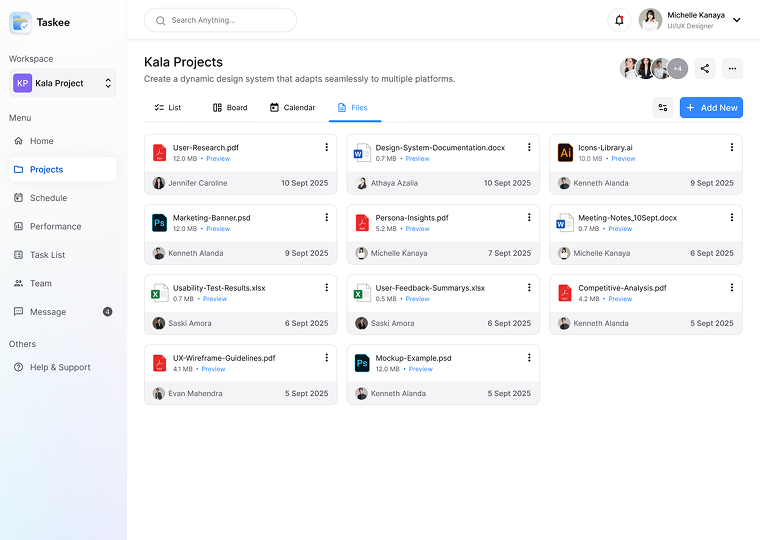The height and width of the screenshot is (540, 760).
Task: Open Message in sidebar menu
Action: pos(63,312)
